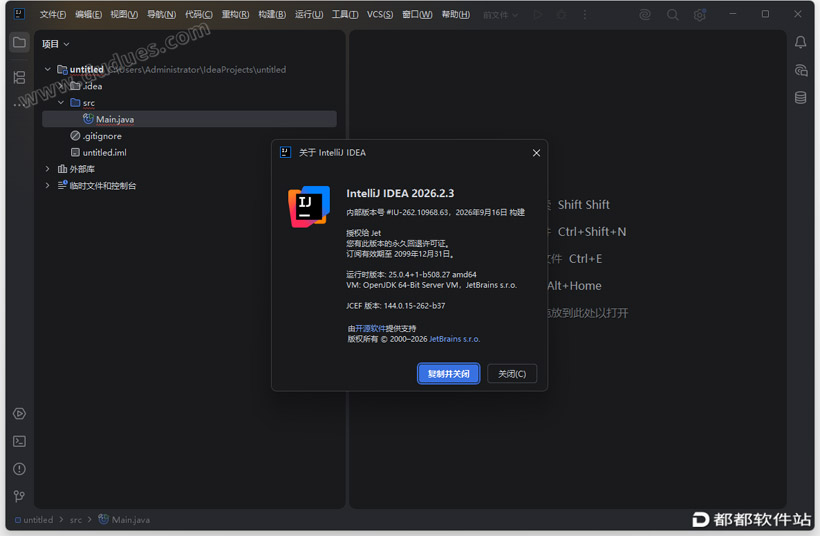Open the Git version control icon

coord(19,496)
